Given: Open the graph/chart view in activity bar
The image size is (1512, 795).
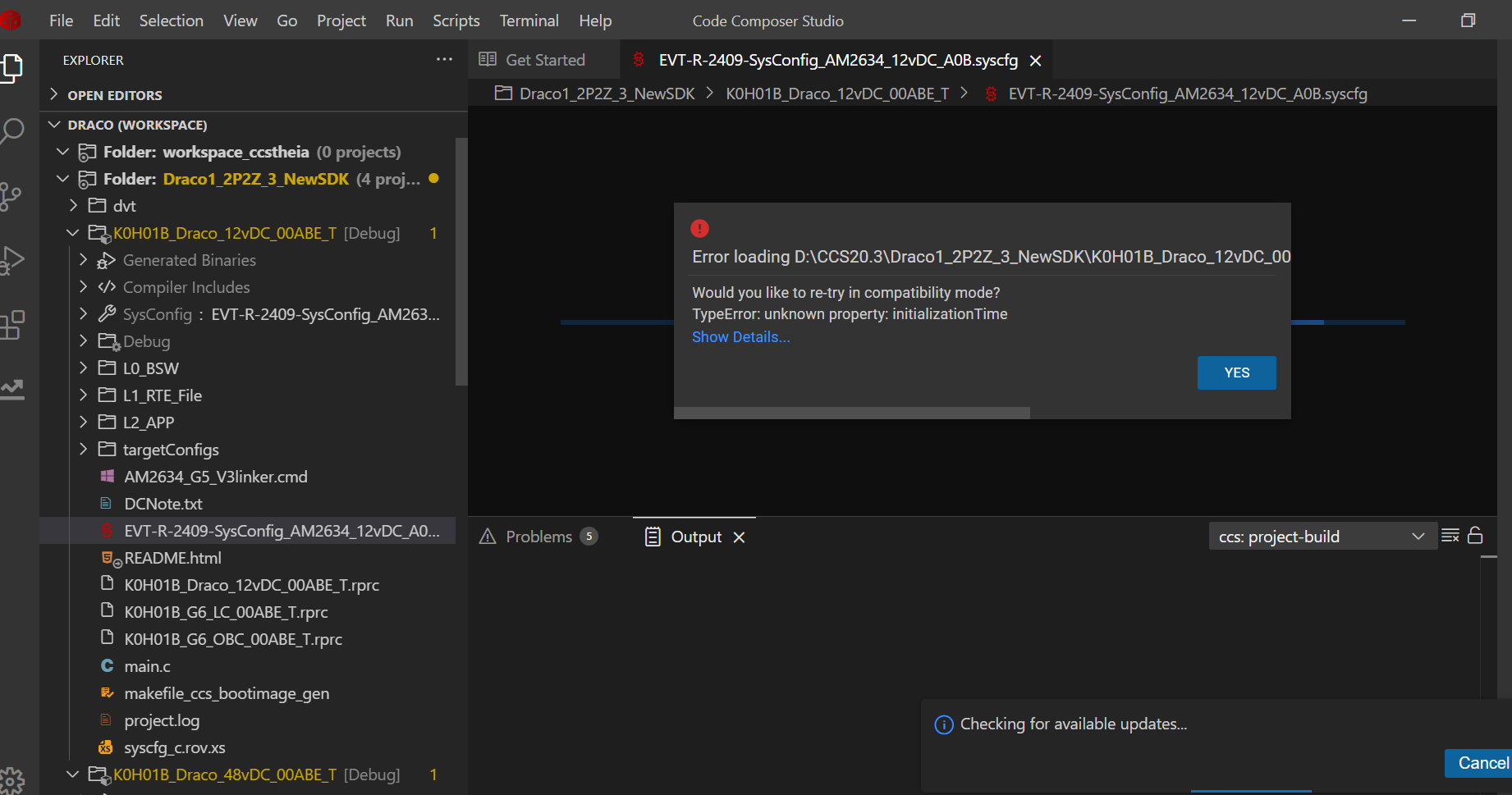Looking at the screenshot, I should (11, 389).
